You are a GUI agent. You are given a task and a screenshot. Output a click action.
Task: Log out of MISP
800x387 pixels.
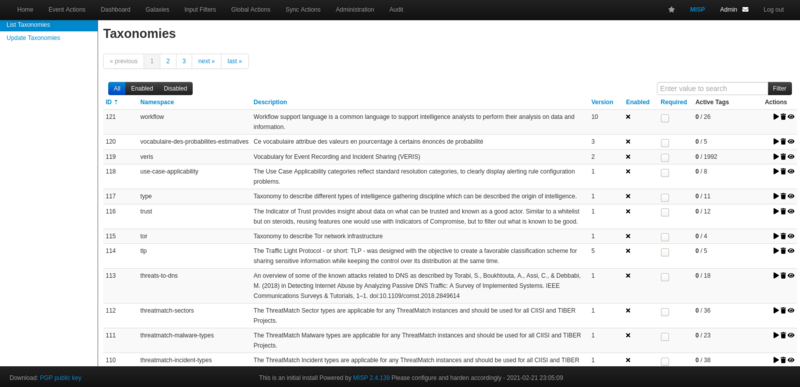click(x=773, y=10)
